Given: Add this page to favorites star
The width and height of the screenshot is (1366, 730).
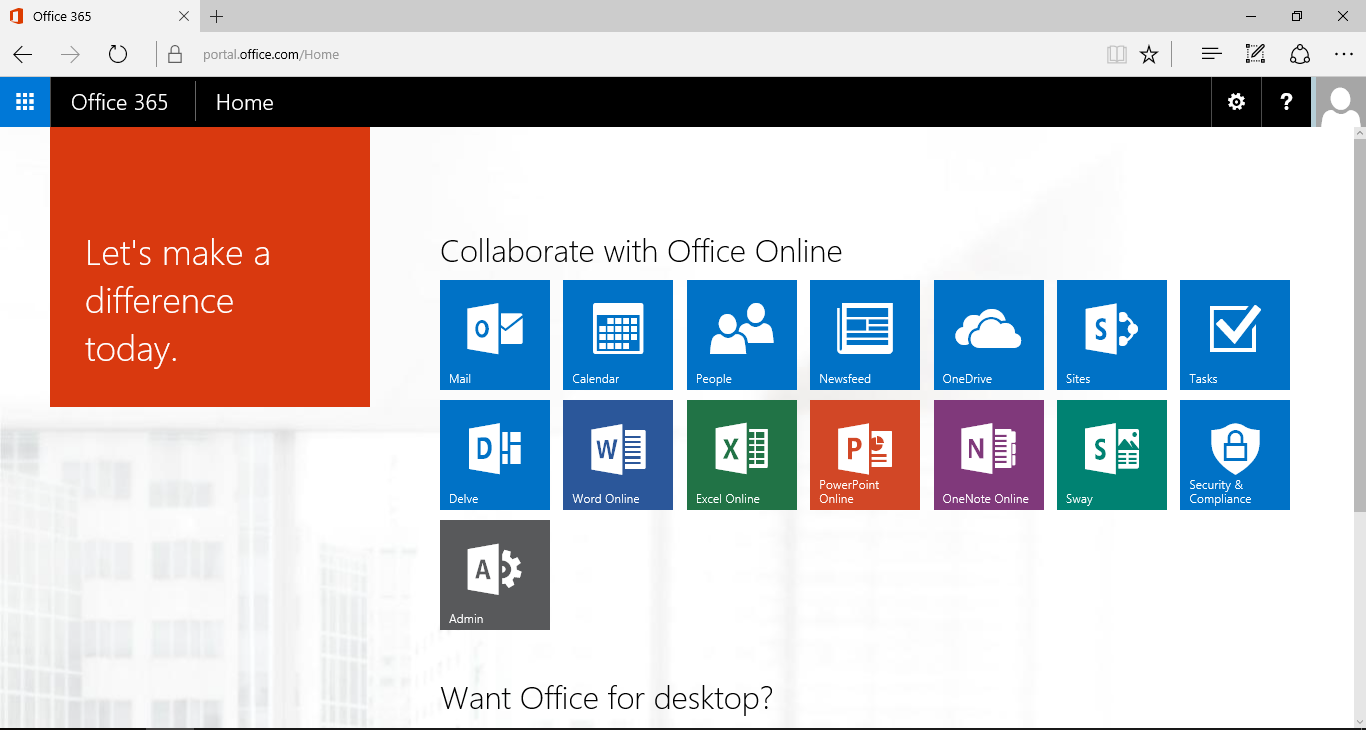Looking at the screenshot, I should click(x=1149, y=54).
